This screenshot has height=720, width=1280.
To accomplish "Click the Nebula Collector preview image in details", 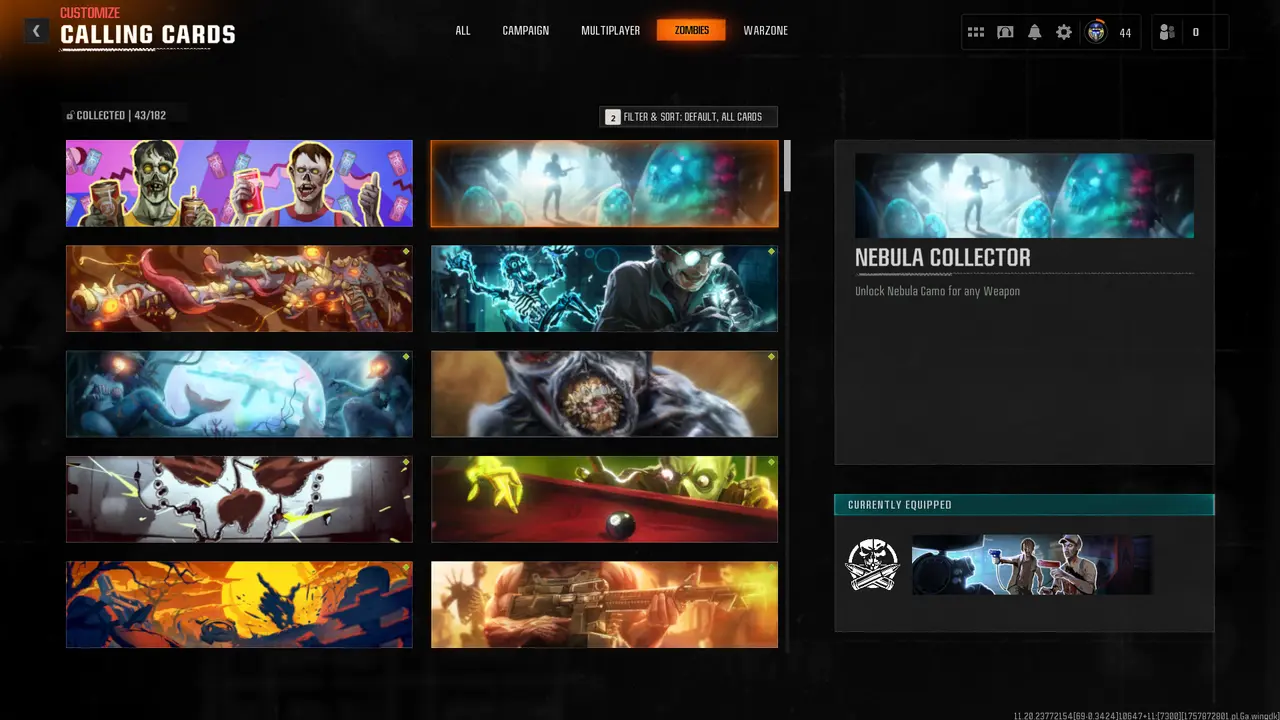I will pos(1024,195).
